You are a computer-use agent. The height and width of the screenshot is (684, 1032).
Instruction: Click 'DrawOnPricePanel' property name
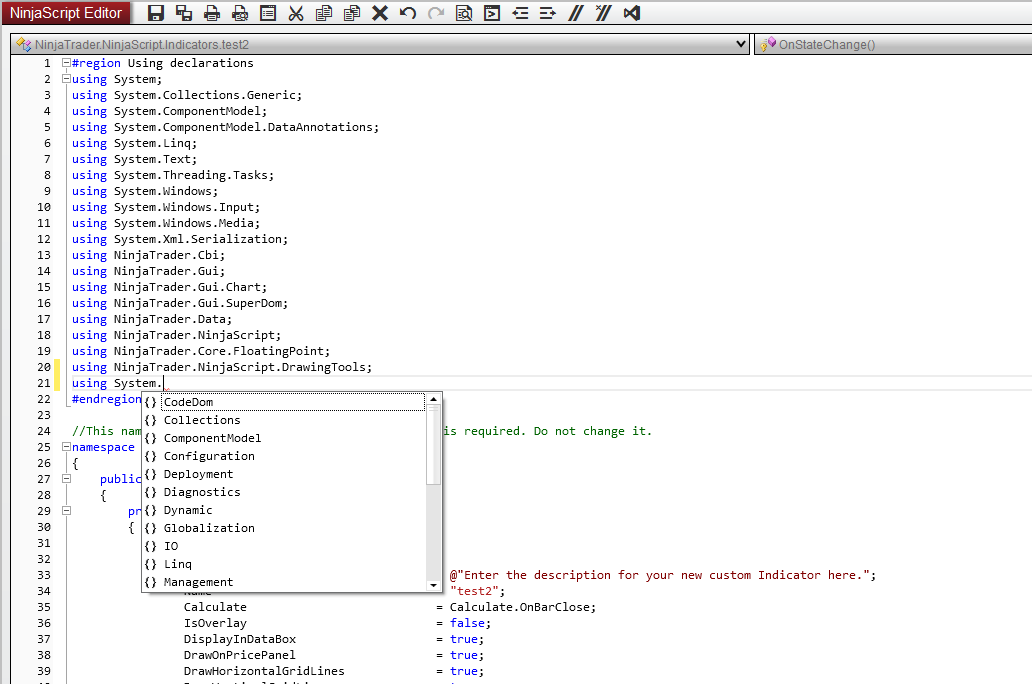click(240, 655)
